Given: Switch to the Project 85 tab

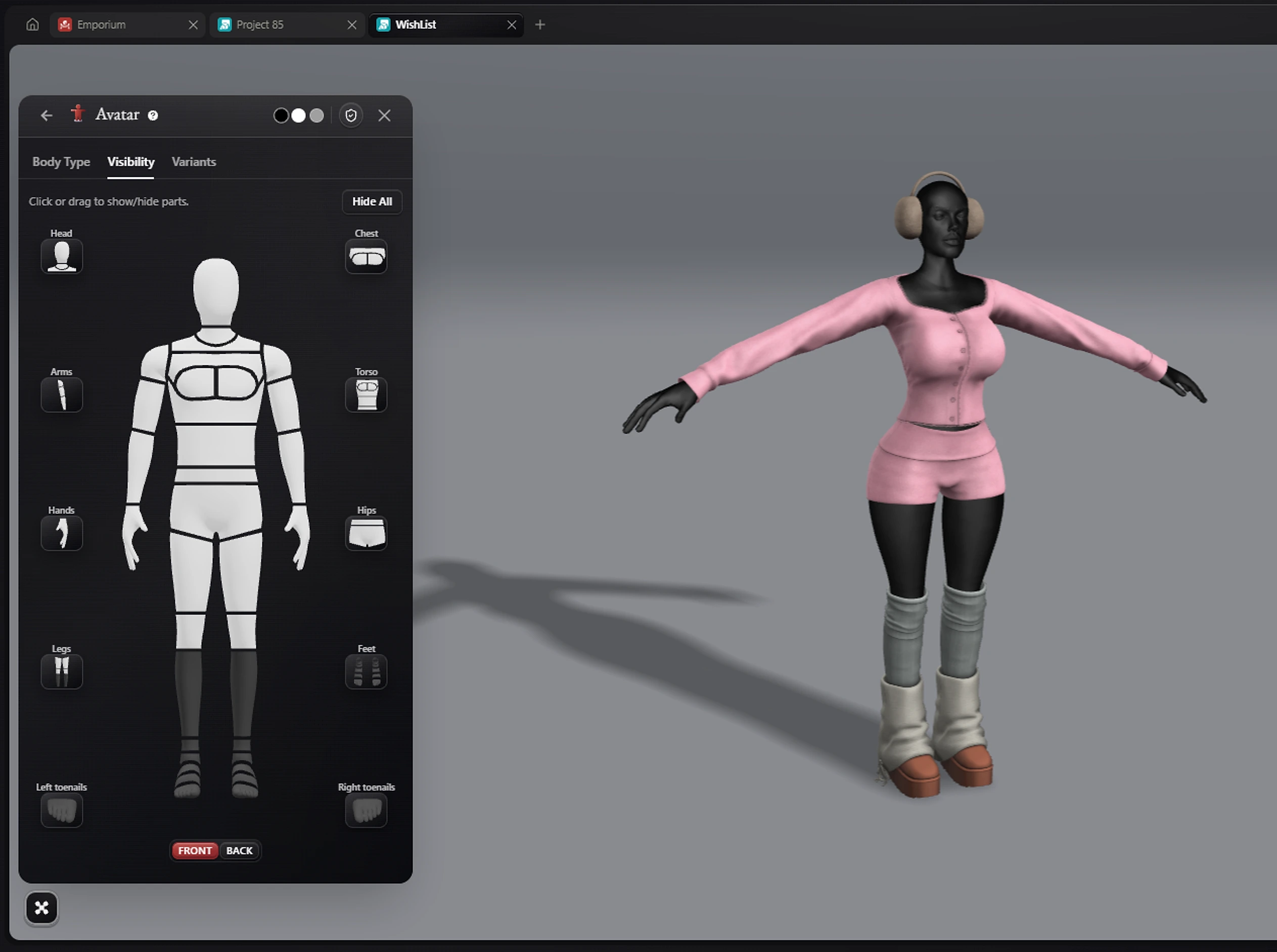Looking at the screenshot, I should [x=287, y=25].
